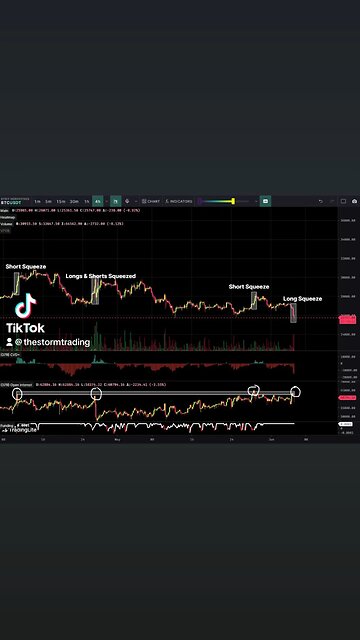
Task: Expand the timeframe dropdown arrow after 4h
Action: click(x=107, y=202)
